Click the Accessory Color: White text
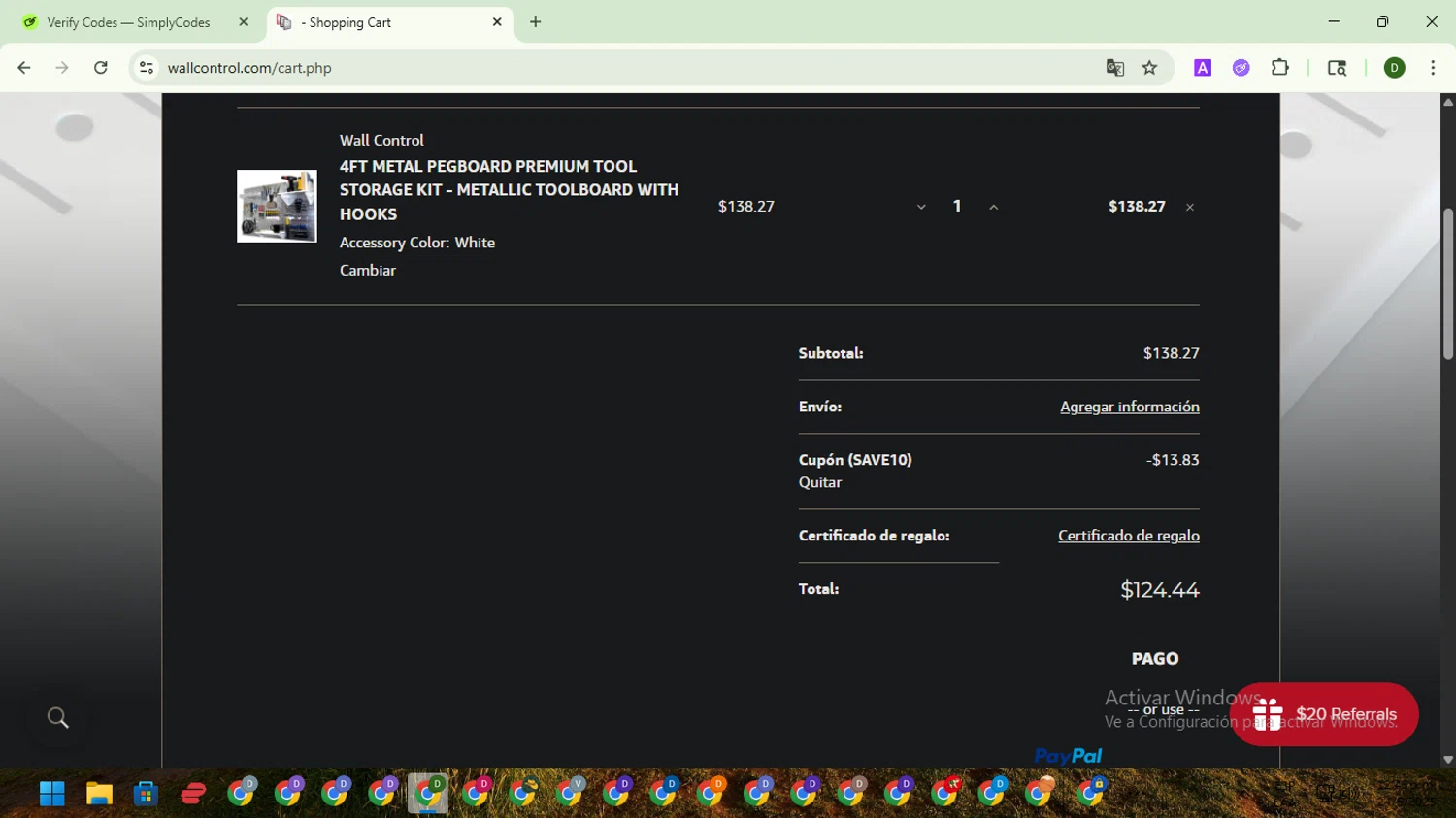The width and height of the screenshot is (1456, 818). pos(417,243)
